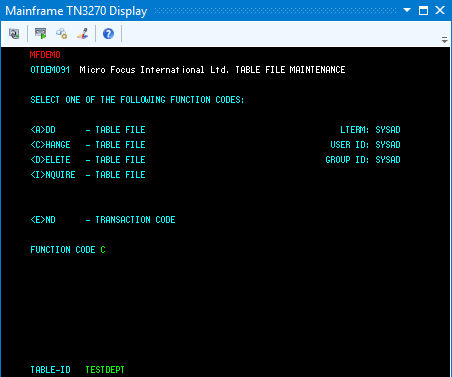
Task: Click the <I>NQUIRE function code line
Action: click(x=88, y=175)
